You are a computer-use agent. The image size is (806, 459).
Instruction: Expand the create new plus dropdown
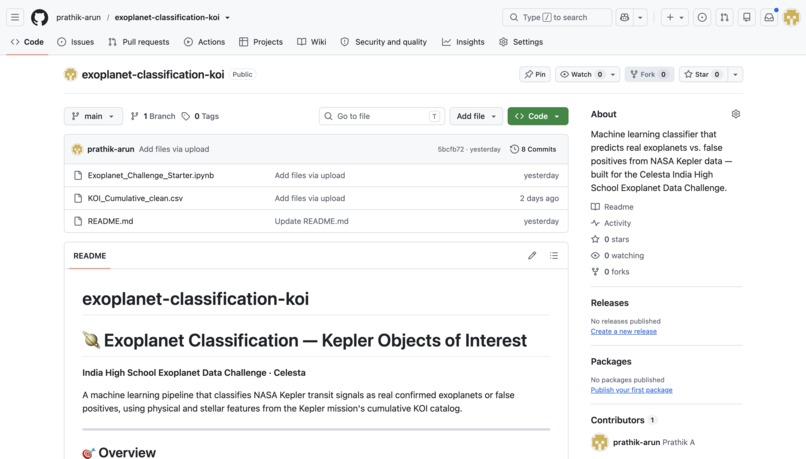click(675, 17)
